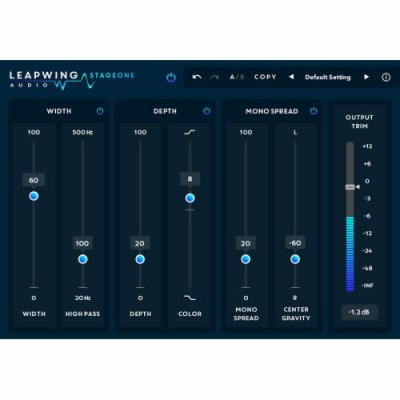Click the 20 Hz label below High Pass

pyautogui.click(x=83, y=298)
